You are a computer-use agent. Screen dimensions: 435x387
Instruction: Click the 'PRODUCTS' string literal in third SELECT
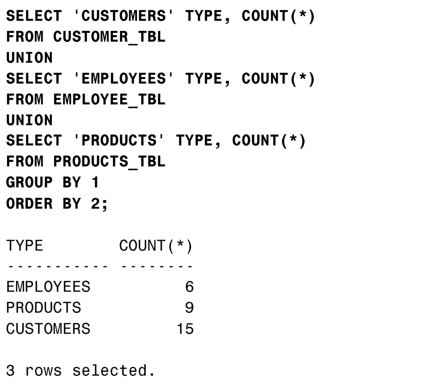pyautogui.click(x=119, y=140)
